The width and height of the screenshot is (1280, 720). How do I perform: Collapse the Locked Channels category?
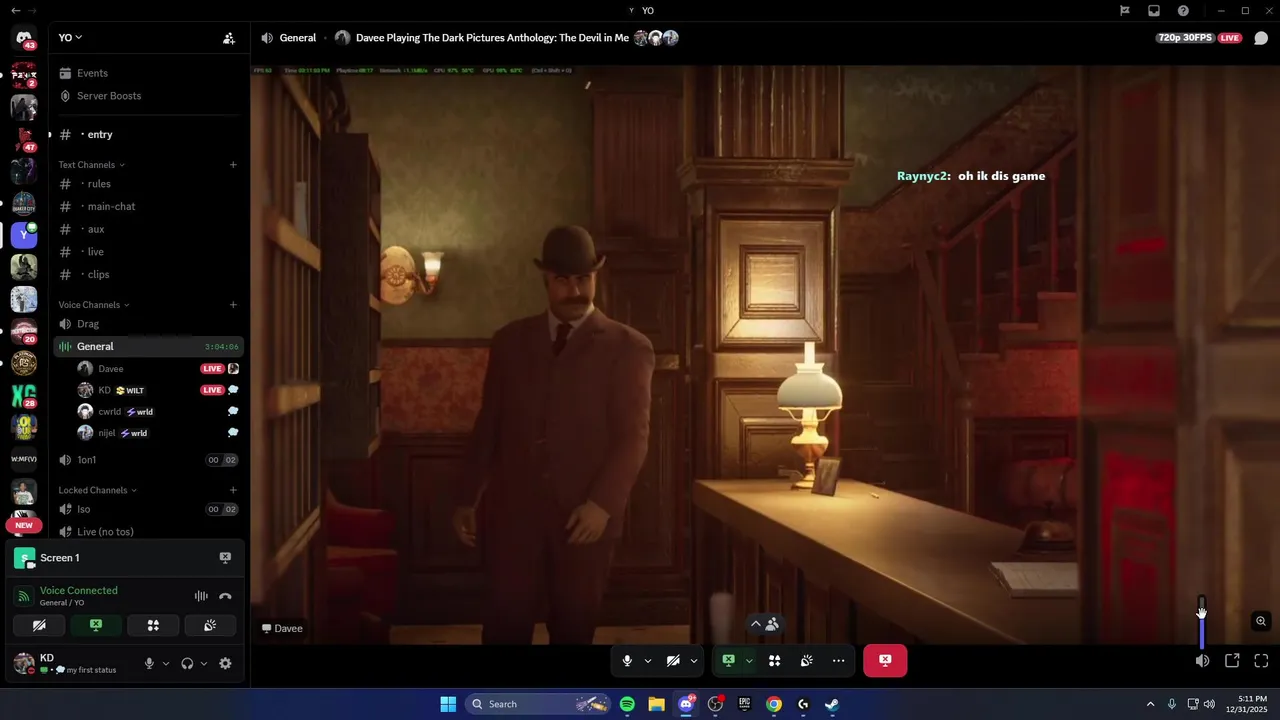[x=98, y=490]
